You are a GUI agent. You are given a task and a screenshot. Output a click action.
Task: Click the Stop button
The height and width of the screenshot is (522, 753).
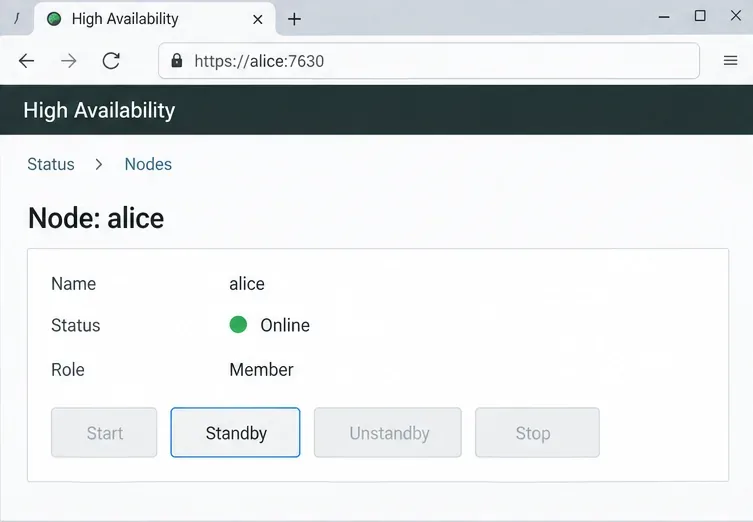pyautogui.click(x=537, y=433)
